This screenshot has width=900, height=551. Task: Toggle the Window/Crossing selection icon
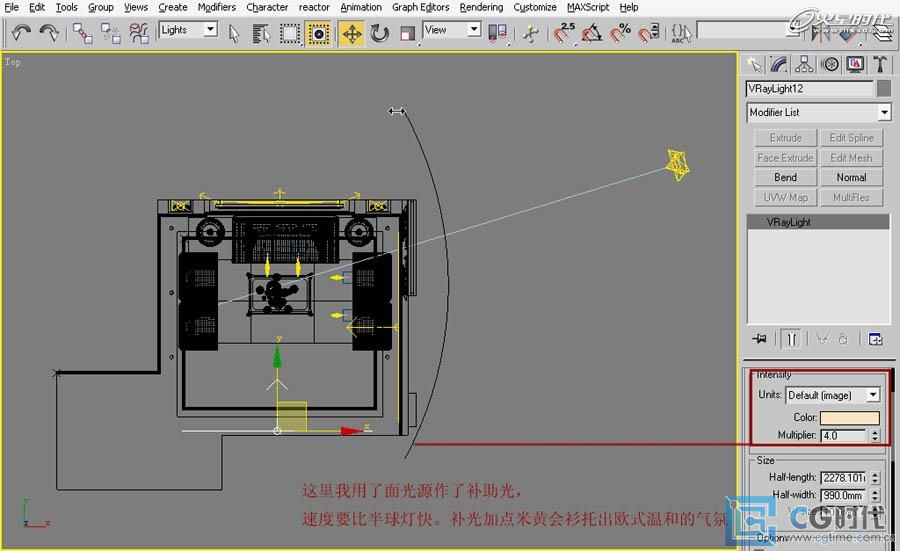(318, 34)
